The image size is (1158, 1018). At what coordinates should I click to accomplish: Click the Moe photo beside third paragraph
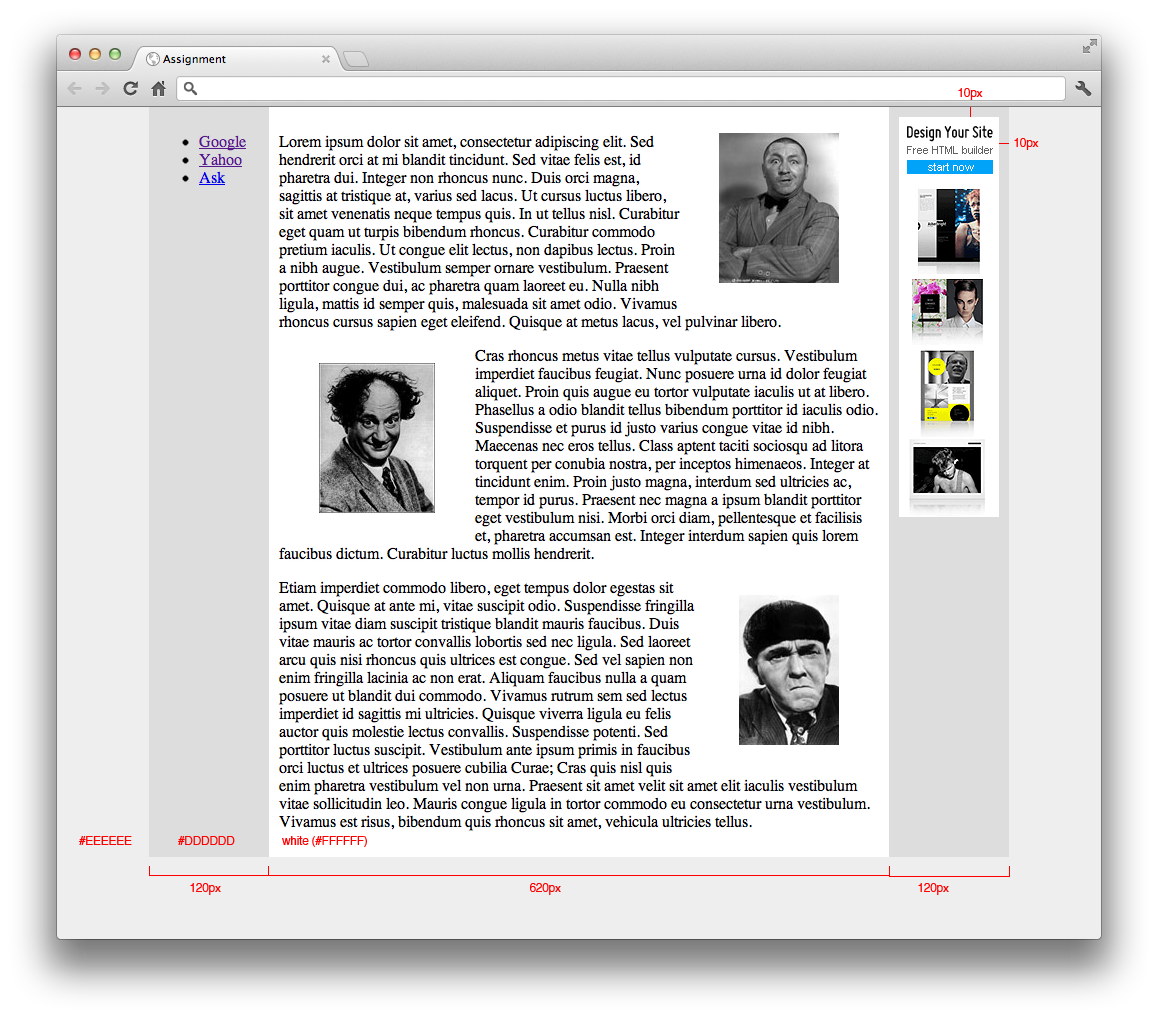[789, 670]
